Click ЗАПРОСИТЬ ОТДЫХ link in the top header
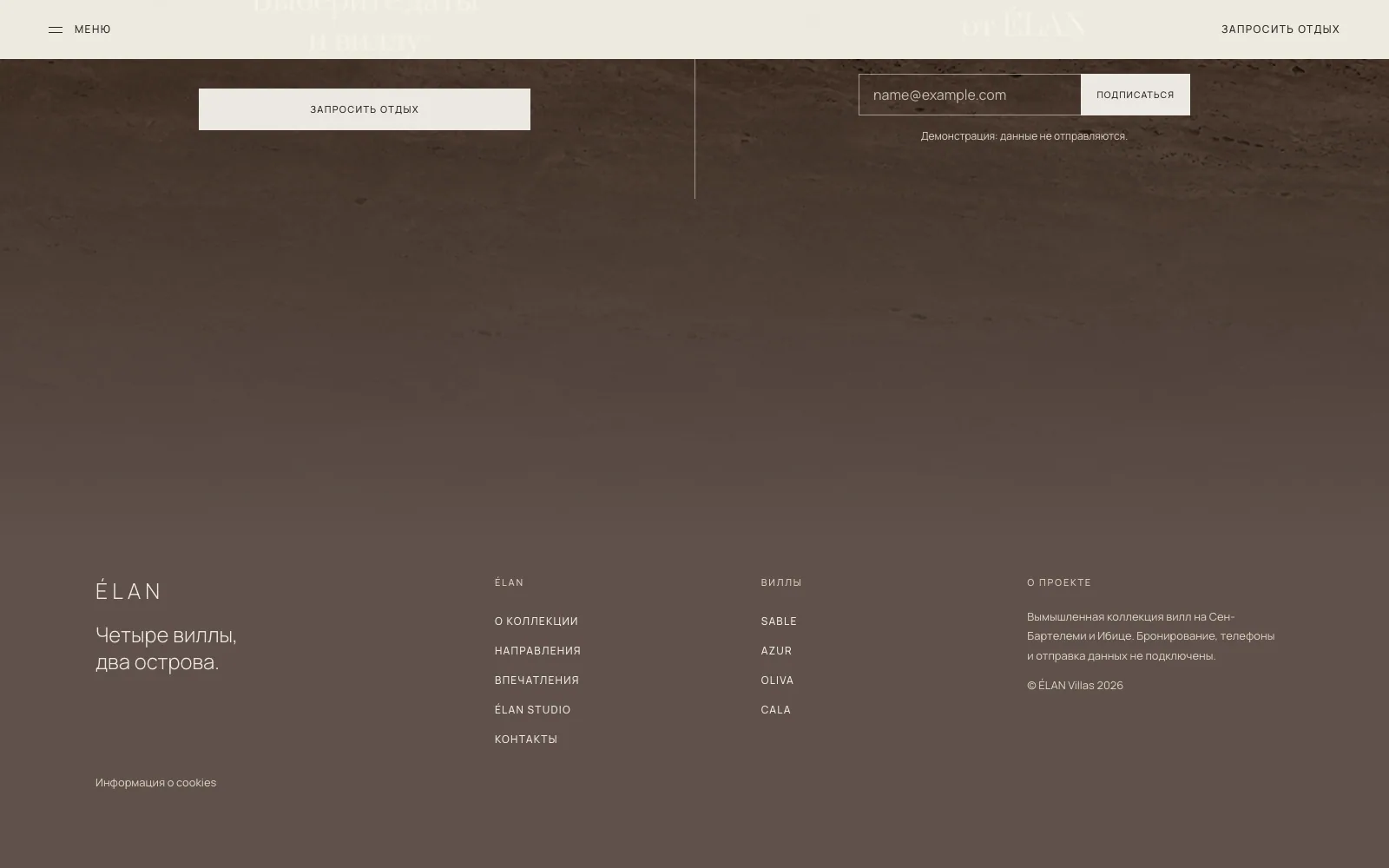 (1280, 30)
